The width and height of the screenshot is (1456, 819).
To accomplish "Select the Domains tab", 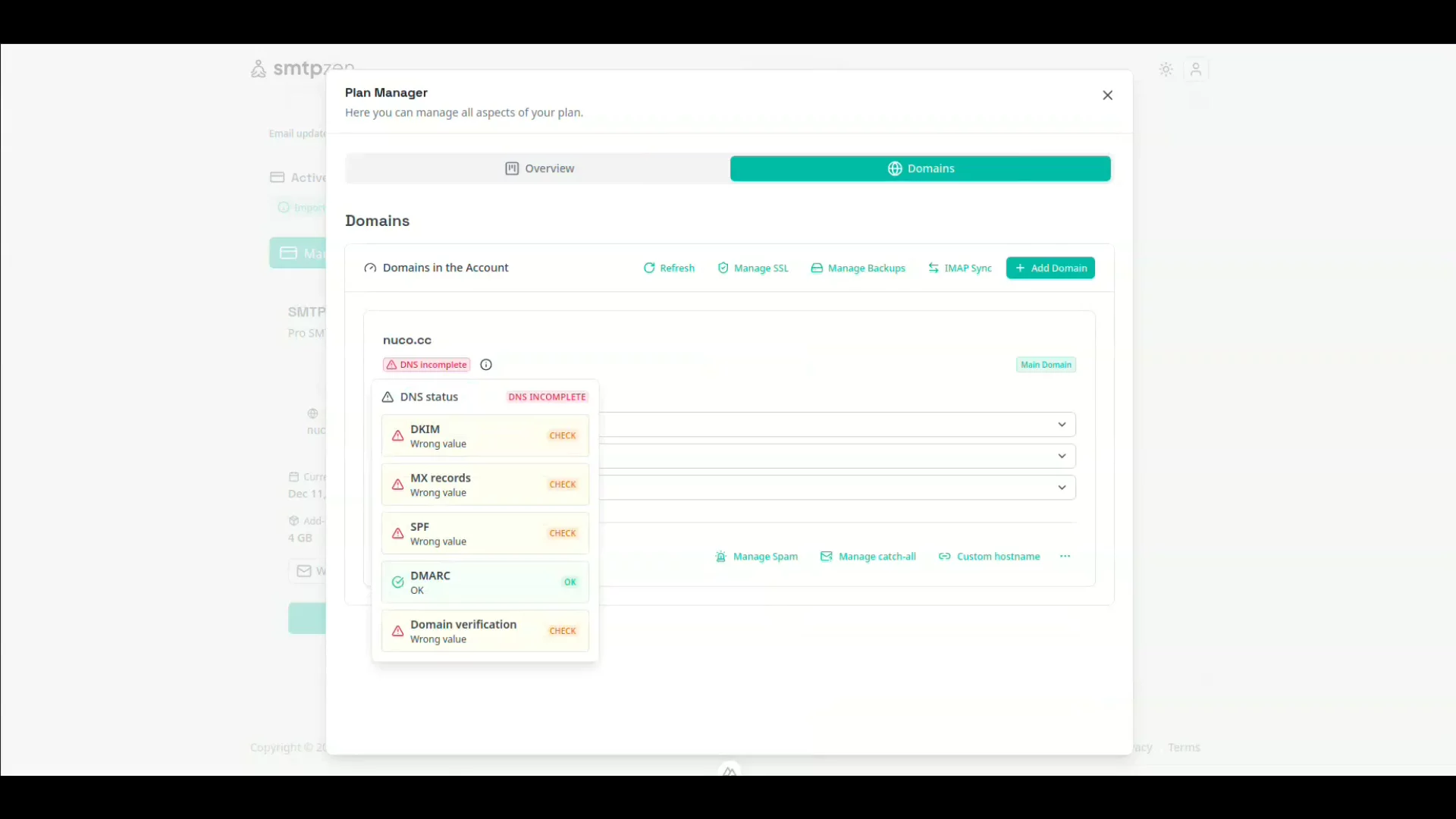I will (x=920, y=168).
